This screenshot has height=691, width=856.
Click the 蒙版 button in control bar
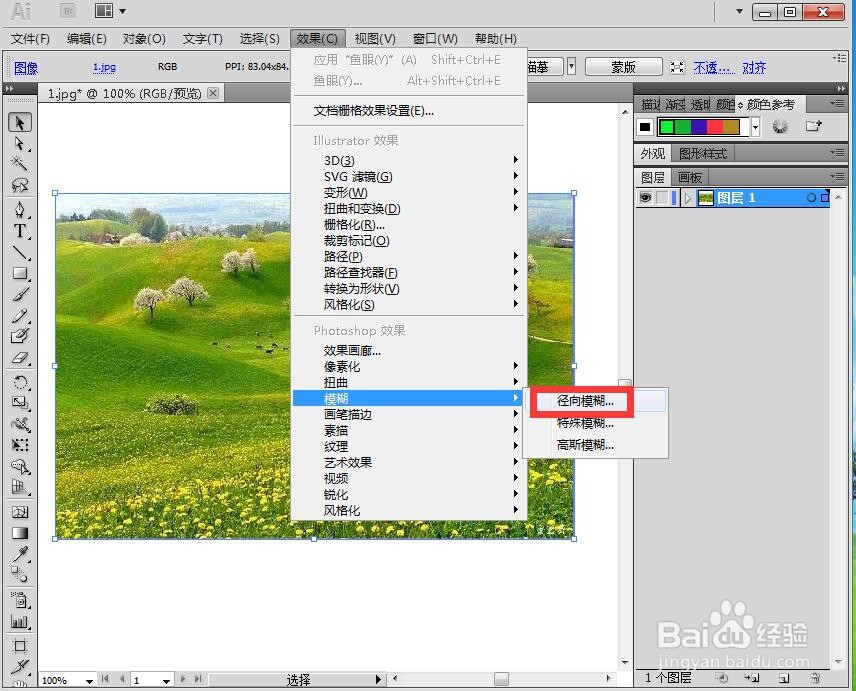623,67
